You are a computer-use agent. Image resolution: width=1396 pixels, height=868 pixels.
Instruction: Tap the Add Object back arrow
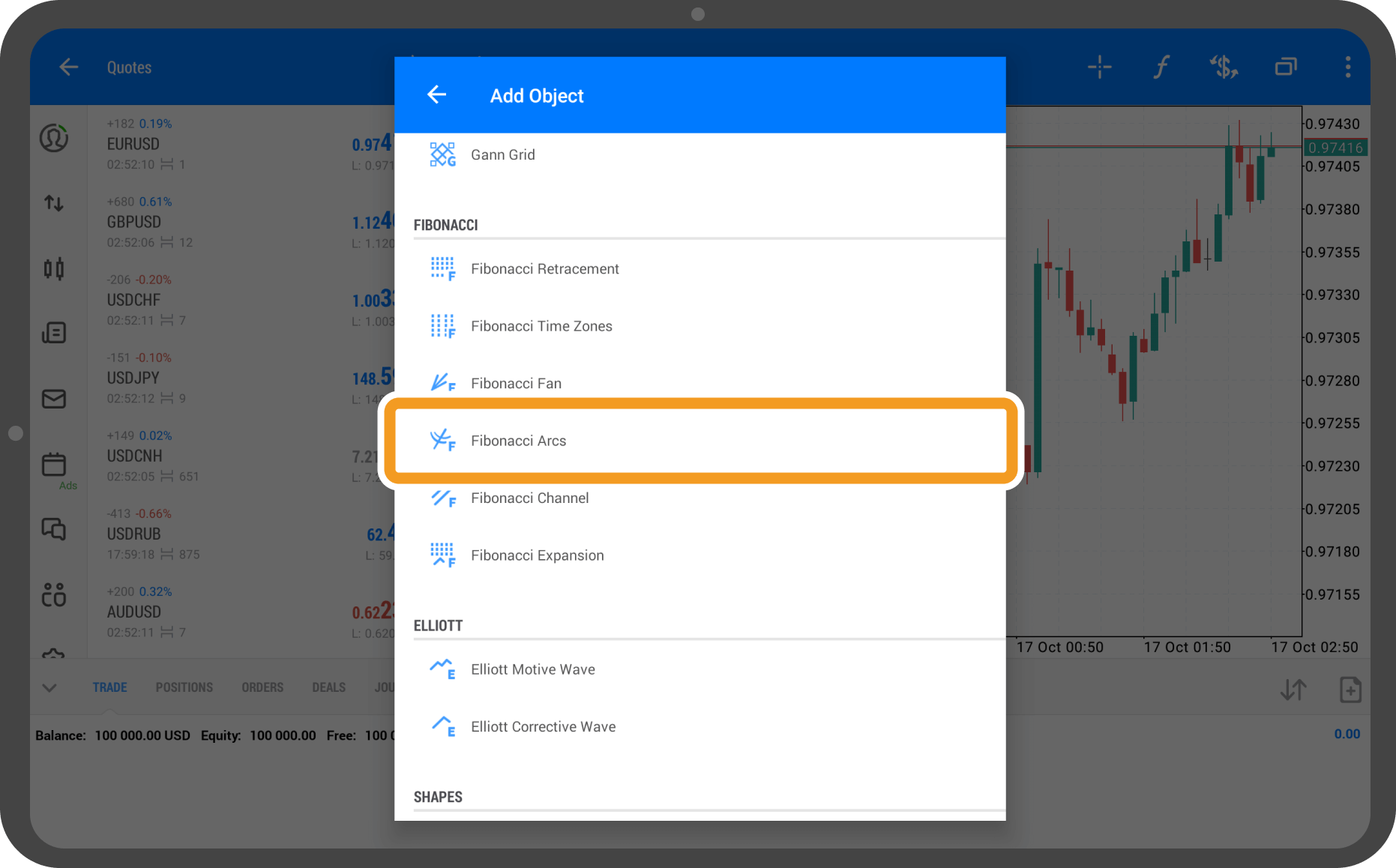pyautogui.click(x=436, y=95)
